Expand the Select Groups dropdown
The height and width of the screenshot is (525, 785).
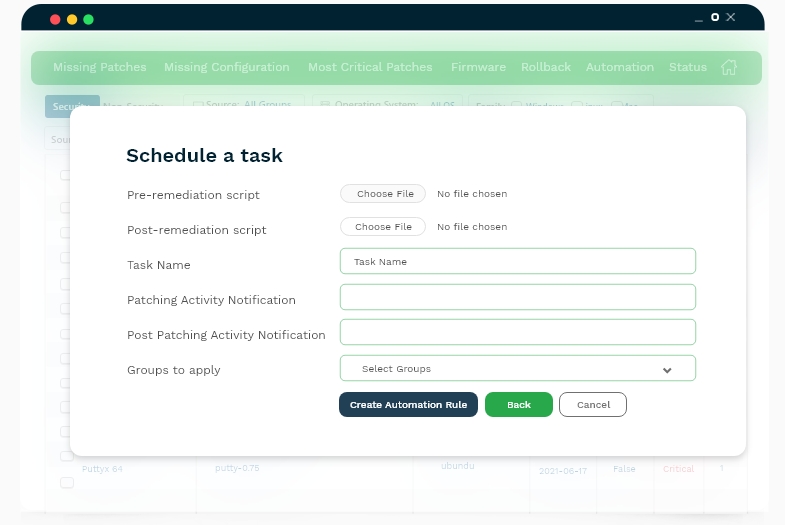pos(518,368)
